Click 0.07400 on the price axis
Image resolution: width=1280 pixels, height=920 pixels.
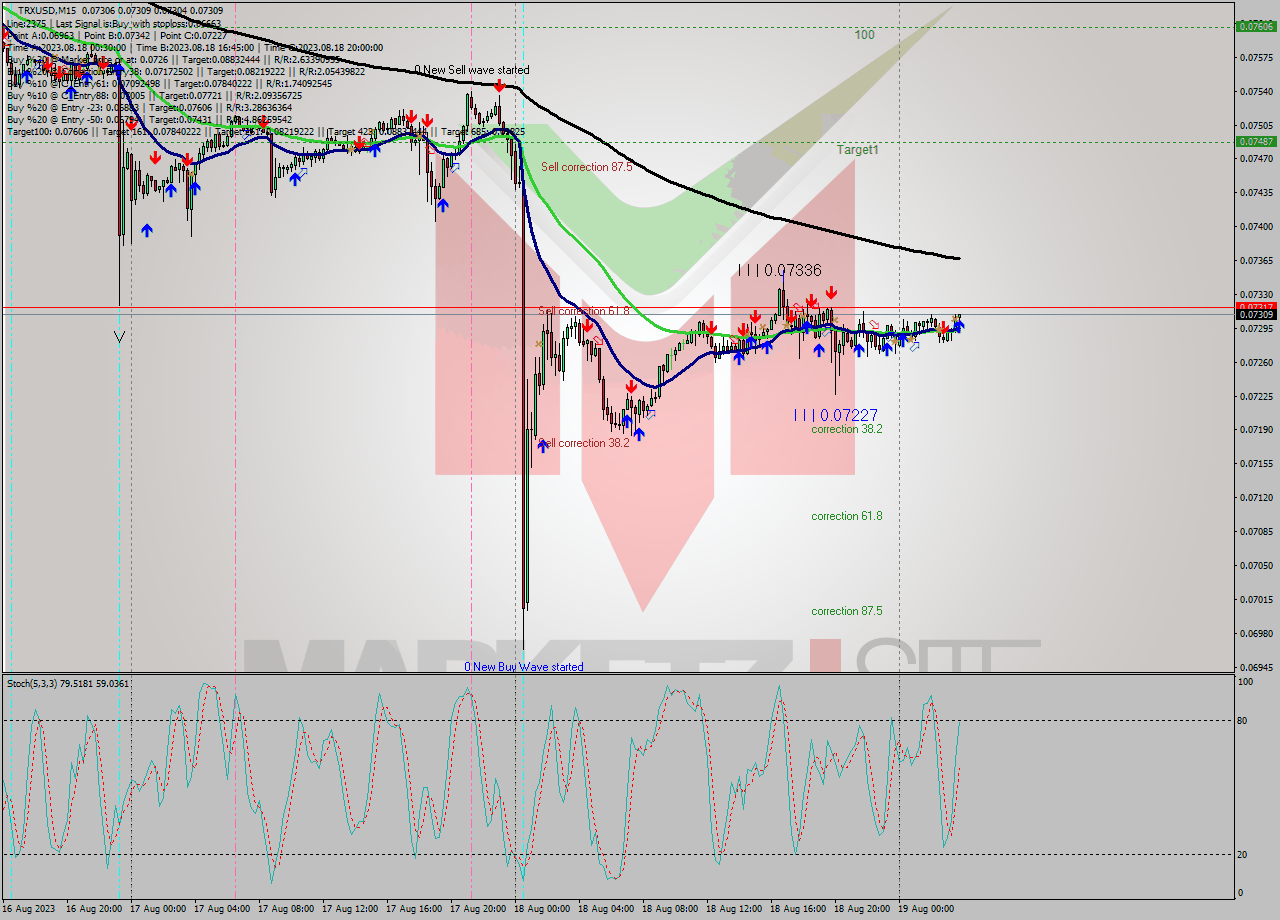point(1256,227)
